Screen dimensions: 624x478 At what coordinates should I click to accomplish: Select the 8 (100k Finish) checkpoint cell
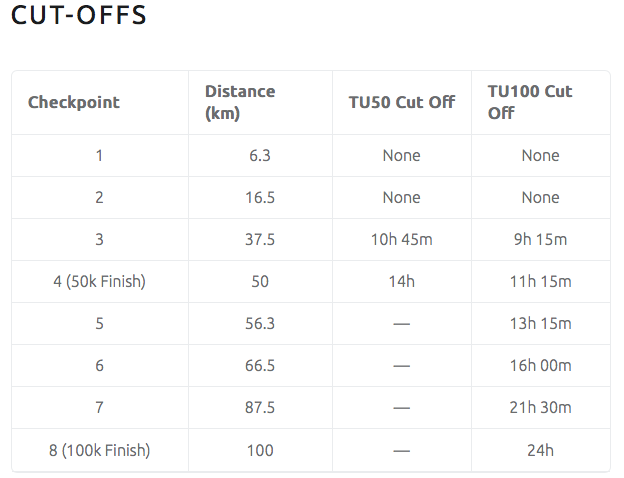coord(99,450)
